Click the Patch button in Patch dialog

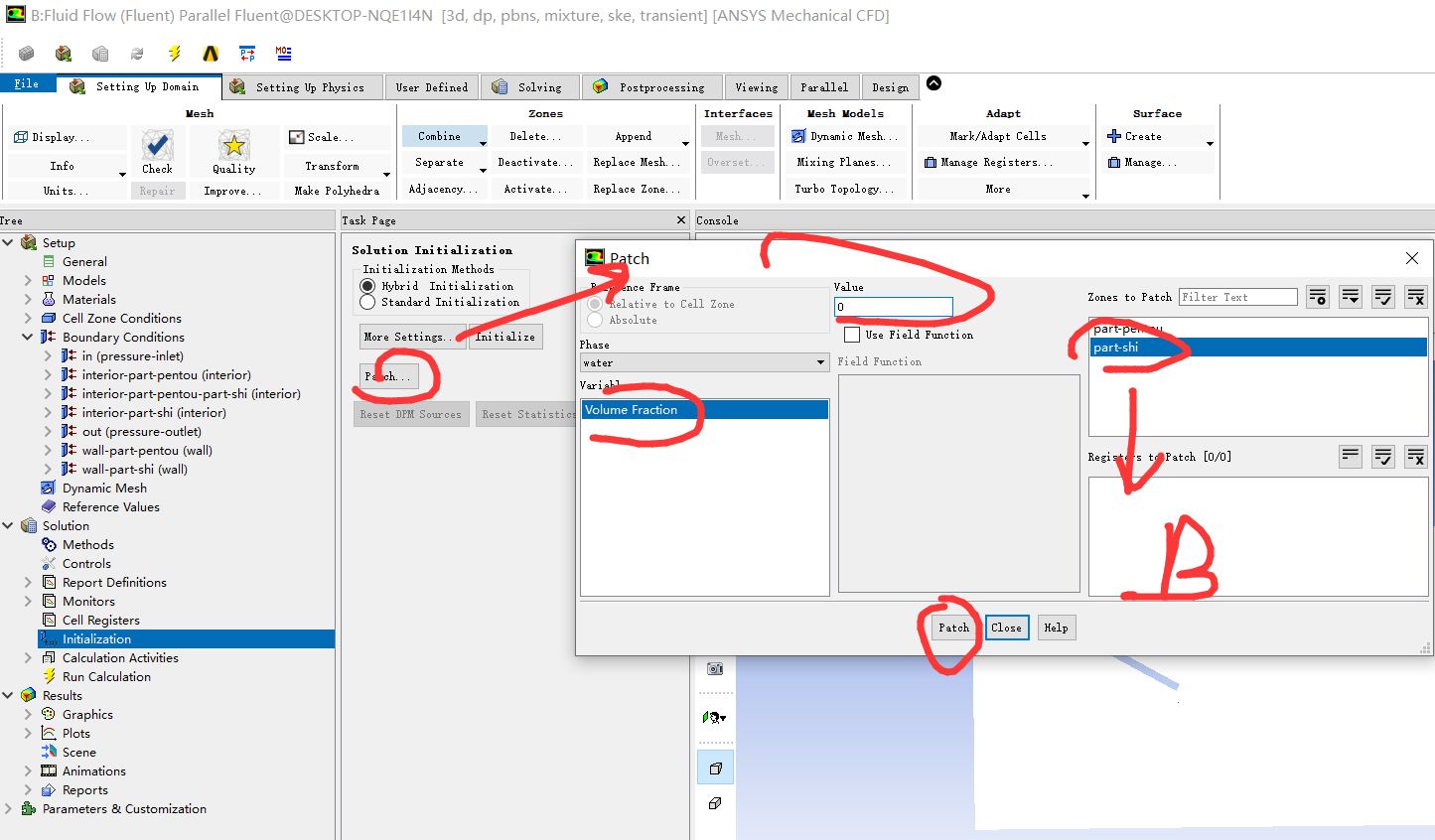click(x=954, y=628)
